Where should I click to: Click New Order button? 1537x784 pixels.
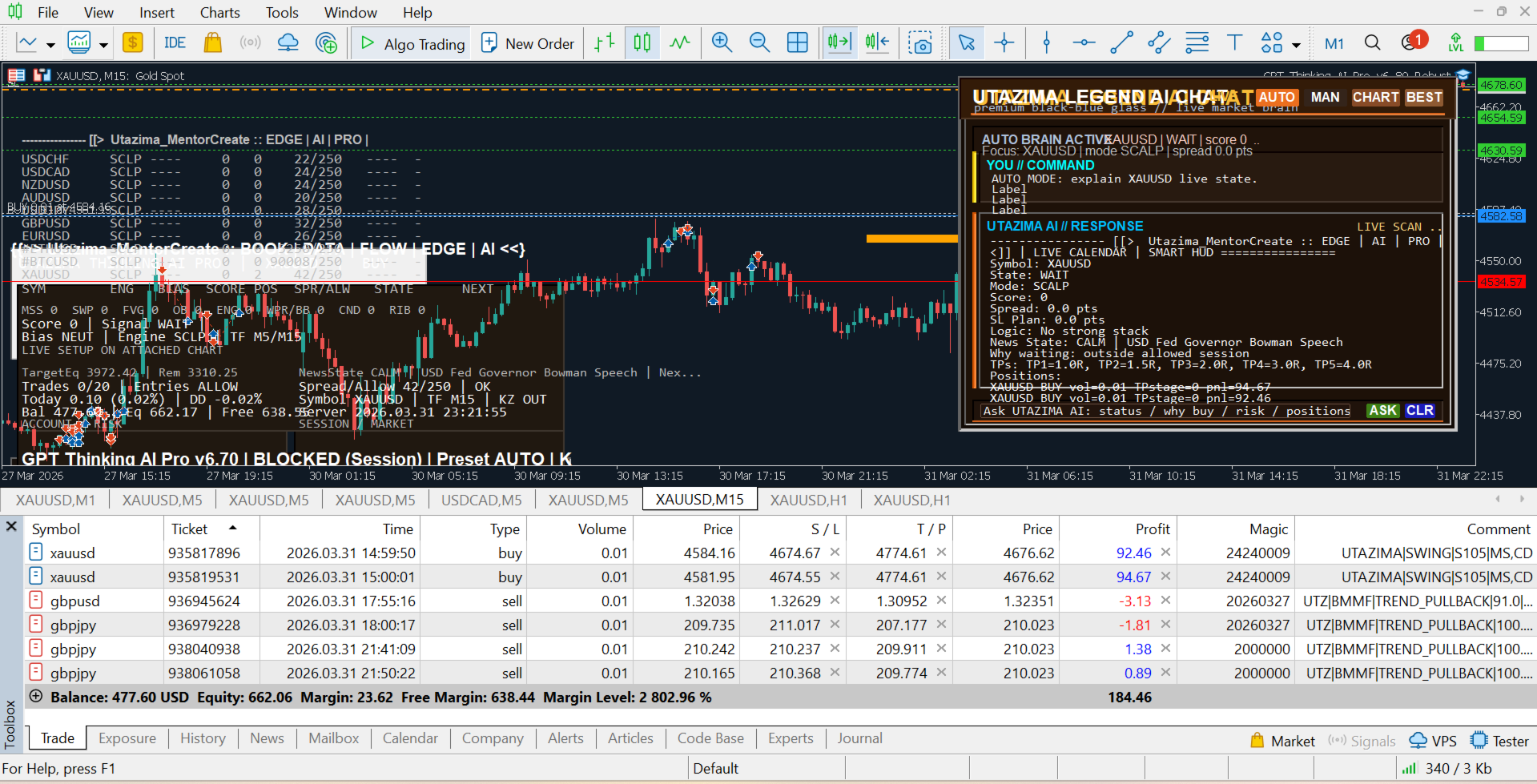pos(527,43)
